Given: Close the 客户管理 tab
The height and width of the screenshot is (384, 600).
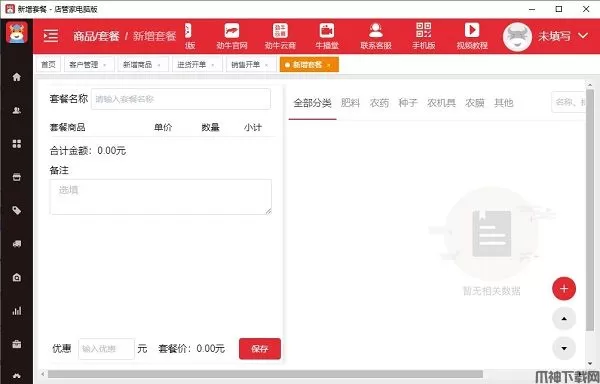Looking at the screenshot, I should coord(105,65).
